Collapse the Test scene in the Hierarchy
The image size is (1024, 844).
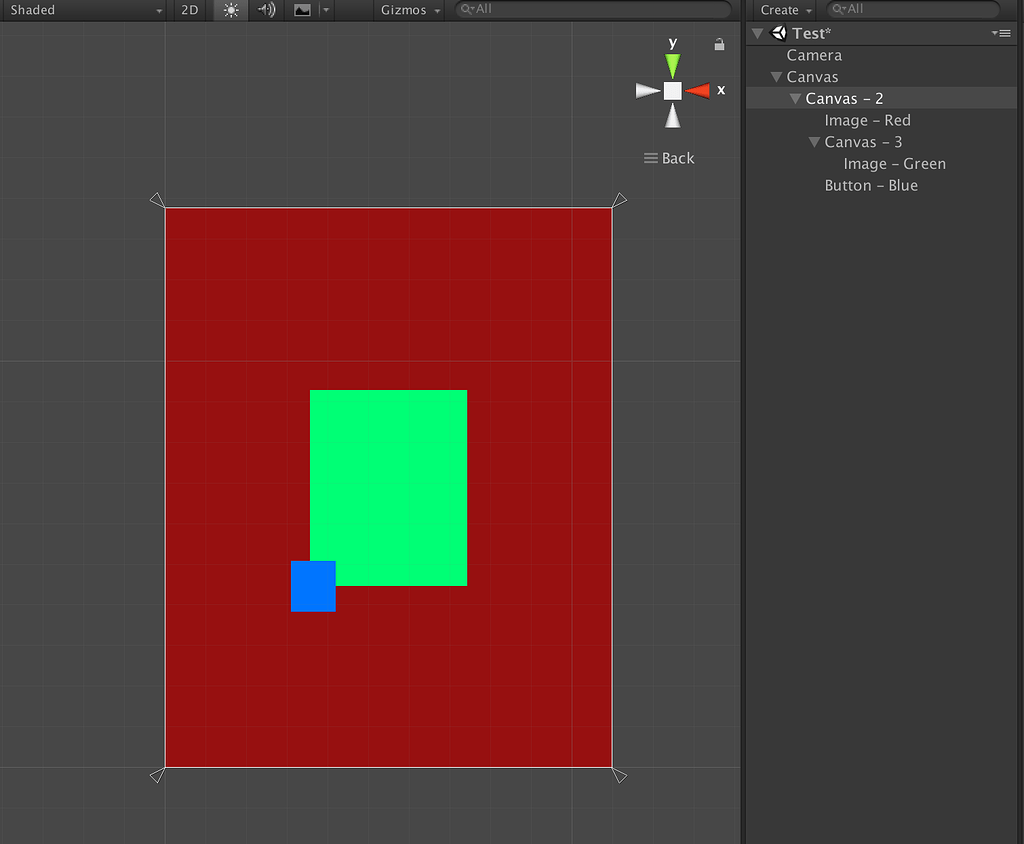click(757, 32)
